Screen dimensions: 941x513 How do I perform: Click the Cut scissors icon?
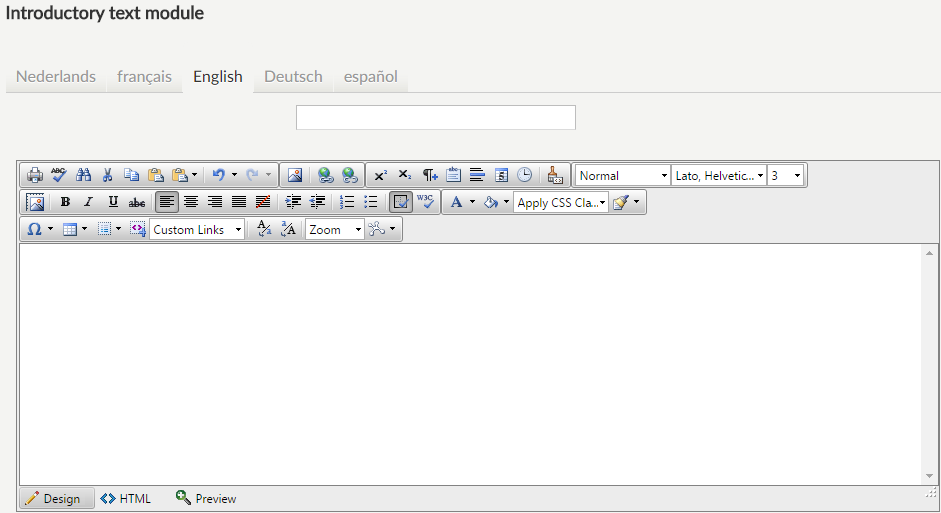[x=108, y=175]
